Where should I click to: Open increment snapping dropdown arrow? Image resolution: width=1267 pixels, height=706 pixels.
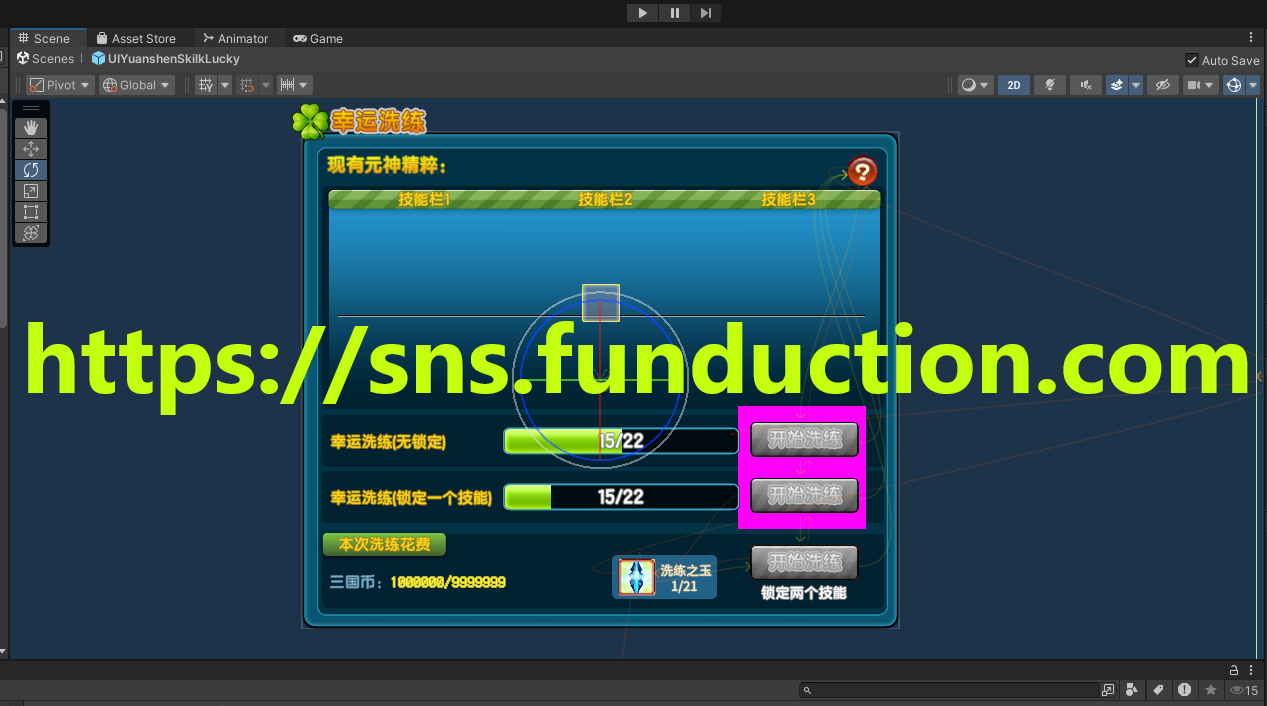pos(305,85)
